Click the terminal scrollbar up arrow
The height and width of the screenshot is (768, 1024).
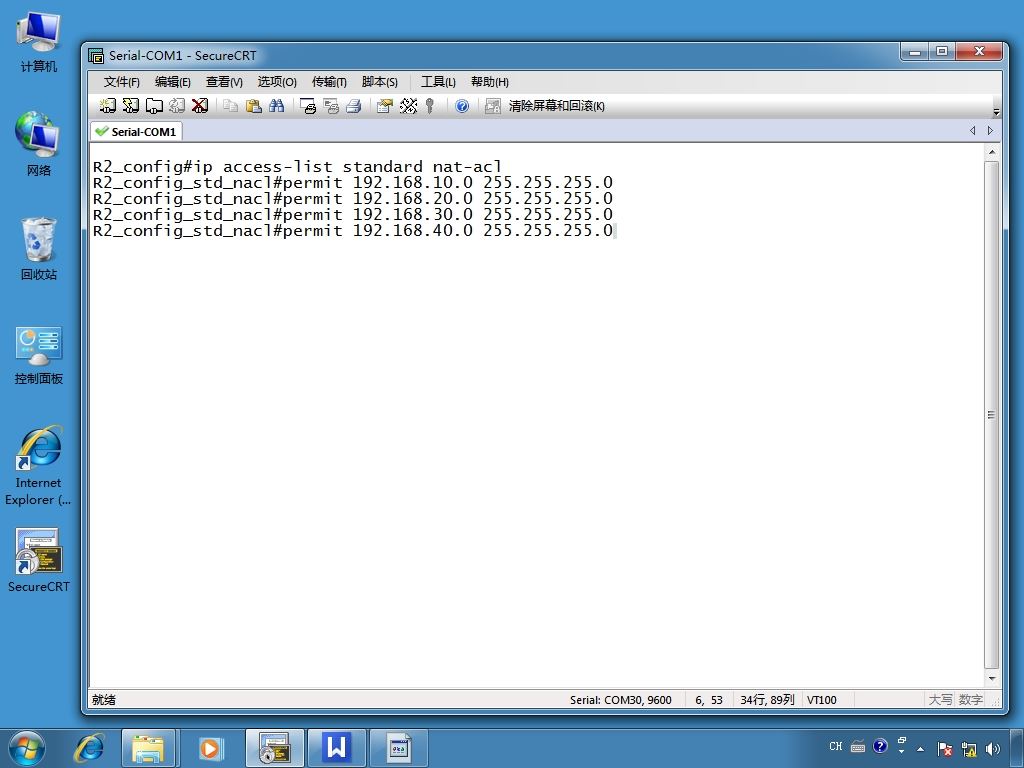(991, 152)
